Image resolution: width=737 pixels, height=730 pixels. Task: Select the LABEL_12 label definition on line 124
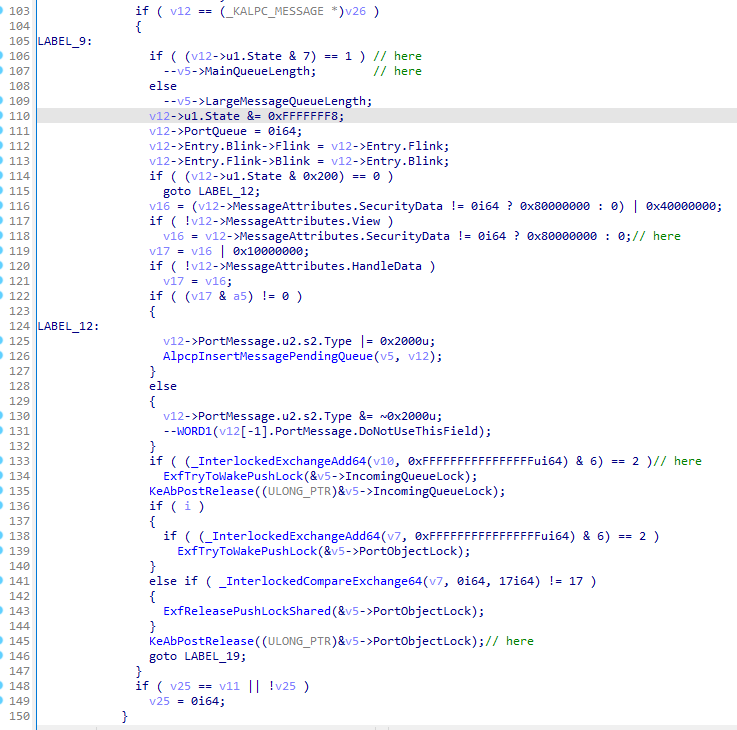coord(65,326)
